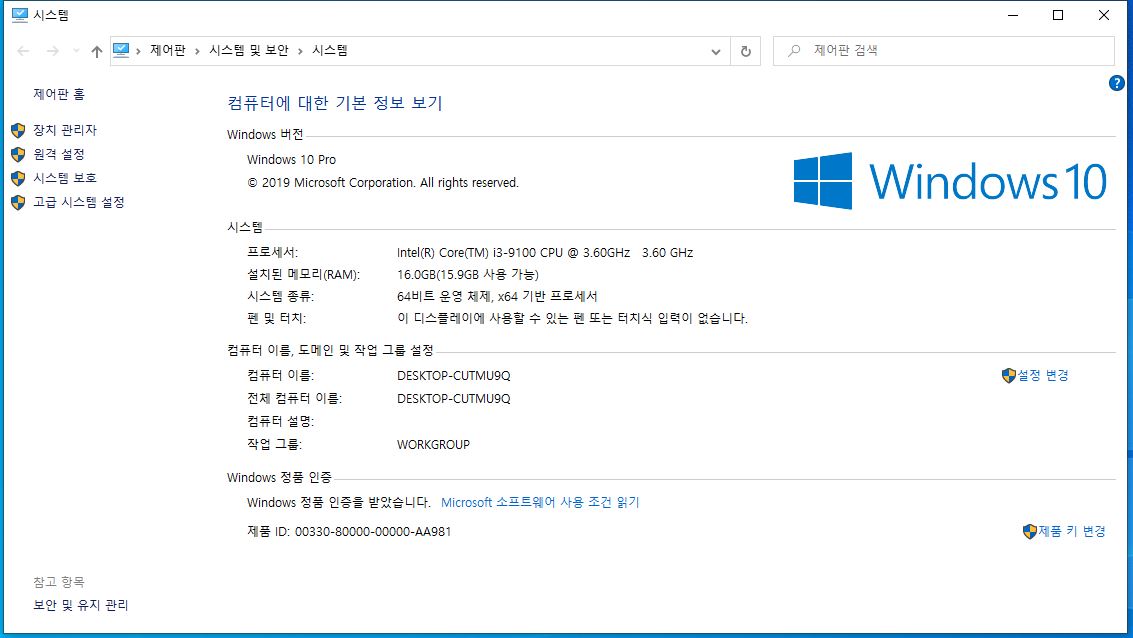Click 전체 컴퓨터 이름 value DESKTOP-CUTMU9Q
This screenshot has height=638, width=1133.
click(454, 399)
